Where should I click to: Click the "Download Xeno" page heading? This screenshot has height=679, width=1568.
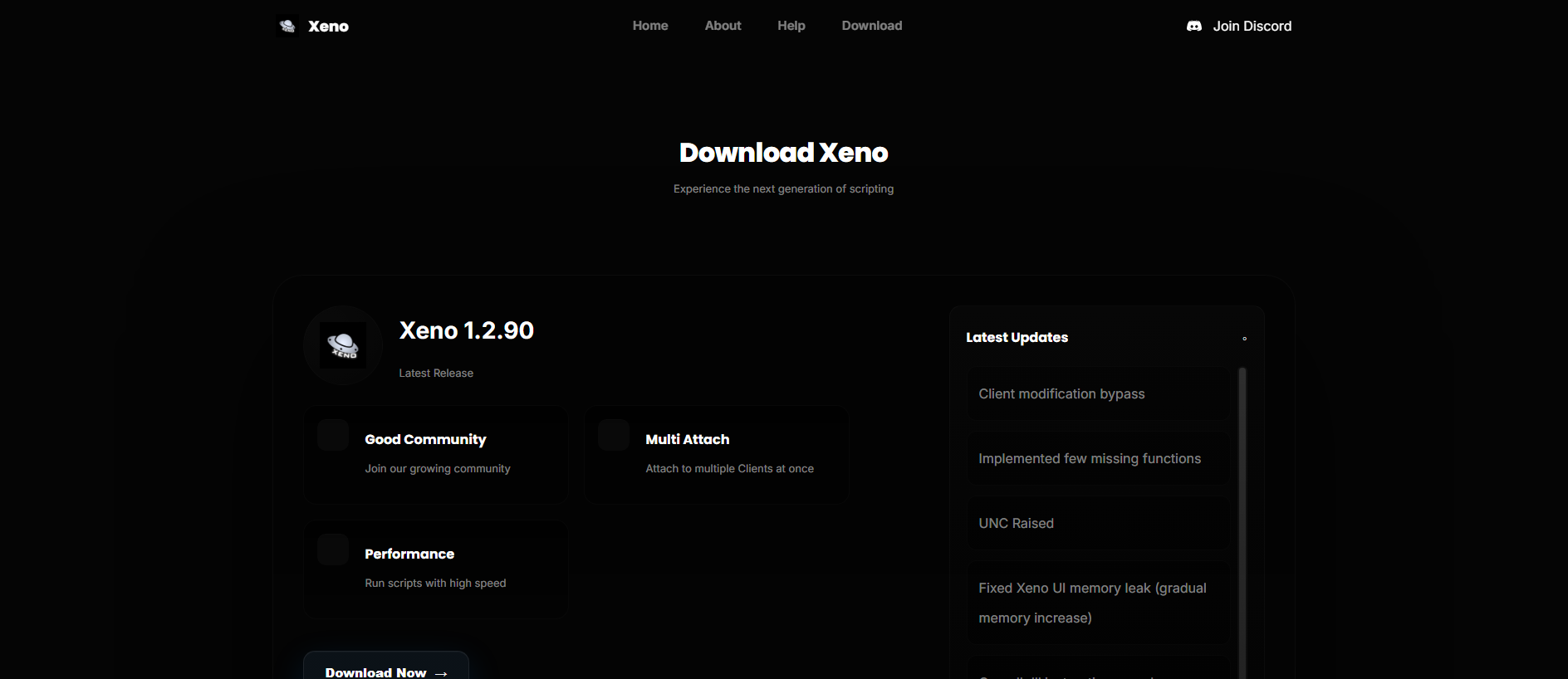coord(784,153)
